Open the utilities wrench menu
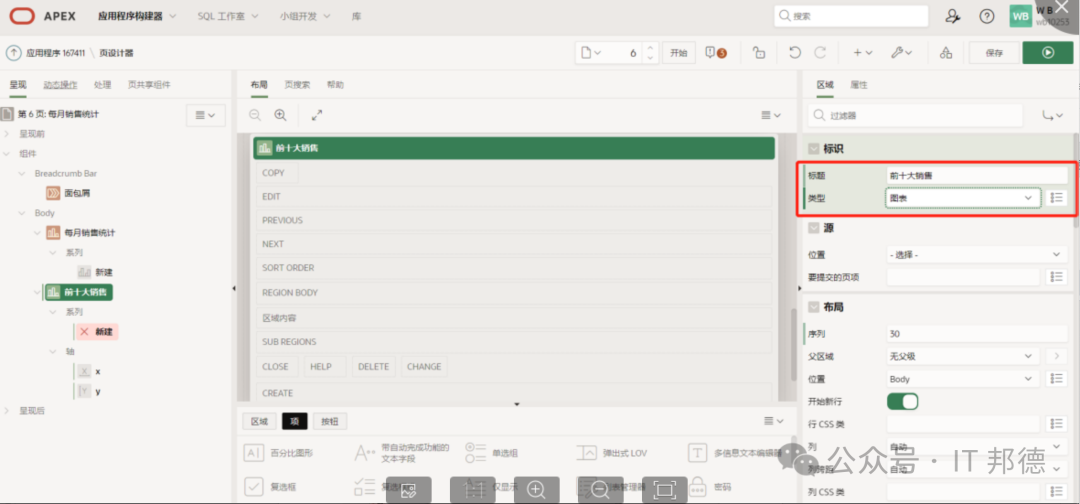 coord(900,52)
